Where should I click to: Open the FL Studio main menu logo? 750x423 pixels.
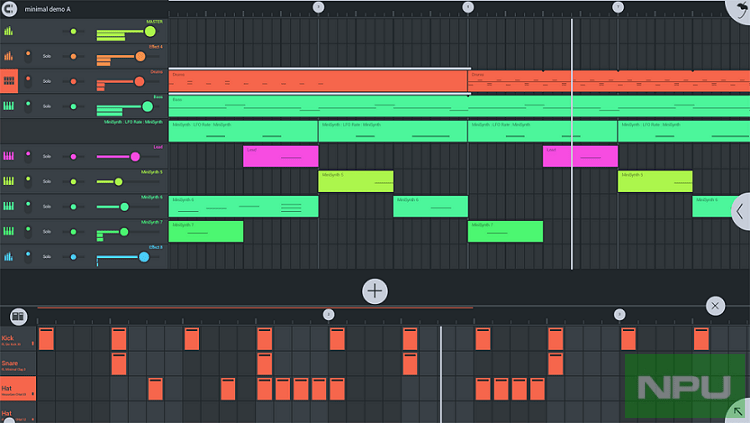pyautogui.click(x=9, y=9)
